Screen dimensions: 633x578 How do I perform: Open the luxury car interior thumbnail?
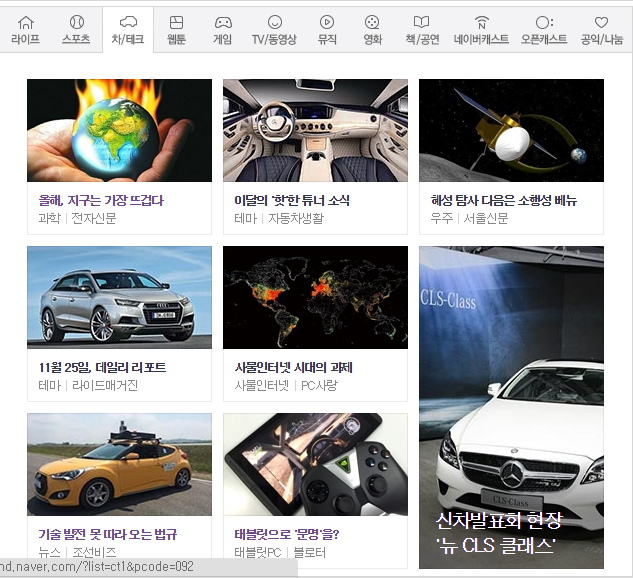click(x=315, y=130)
